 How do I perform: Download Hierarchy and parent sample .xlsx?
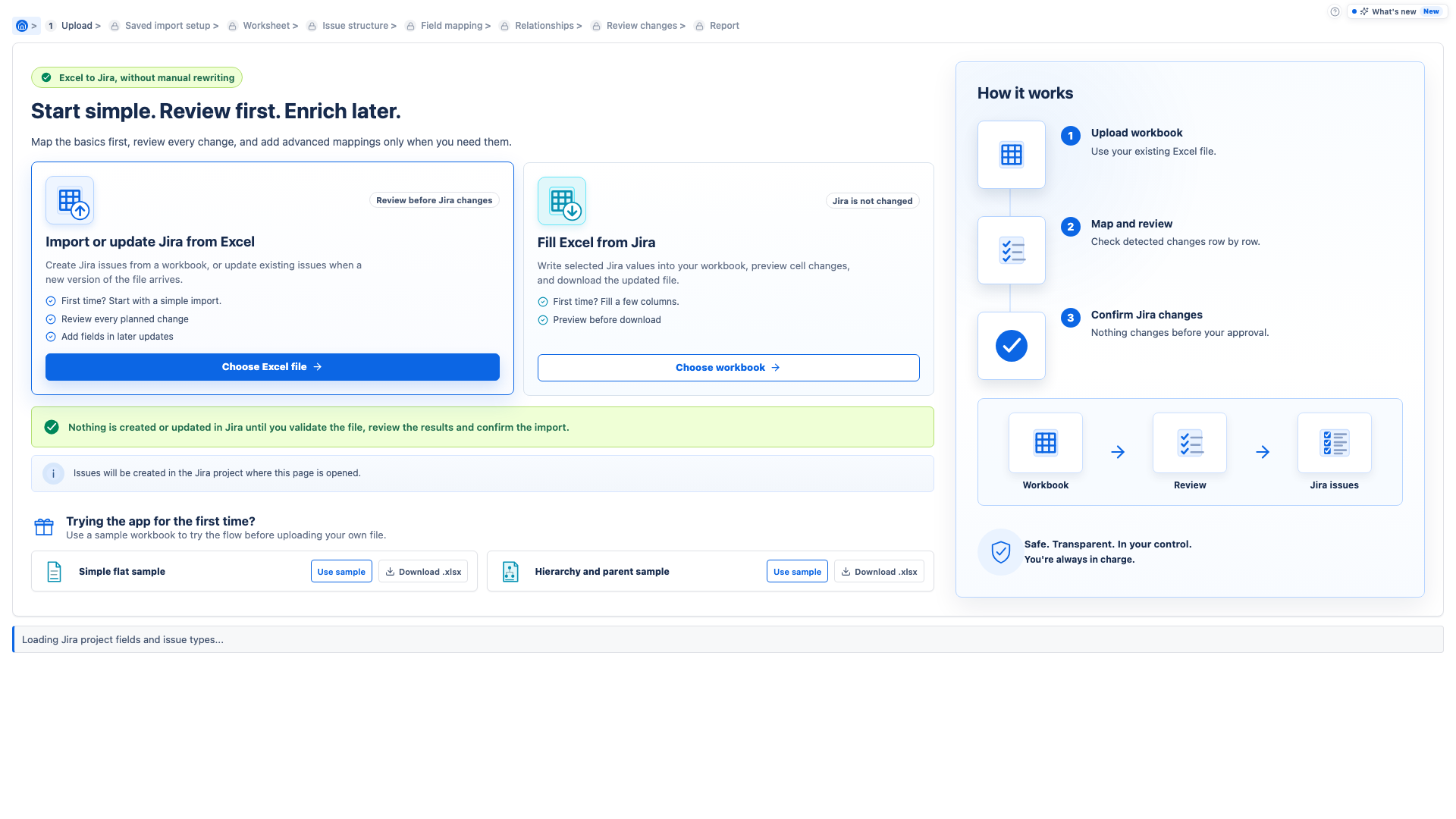pos(879,572)
